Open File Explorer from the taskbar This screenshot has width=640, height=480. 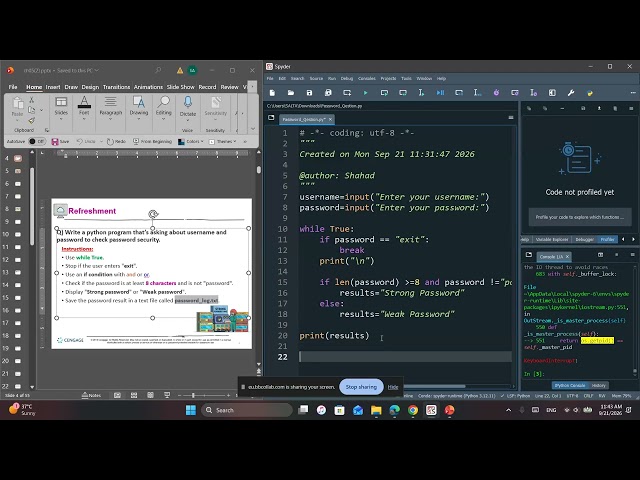(376, 410)
